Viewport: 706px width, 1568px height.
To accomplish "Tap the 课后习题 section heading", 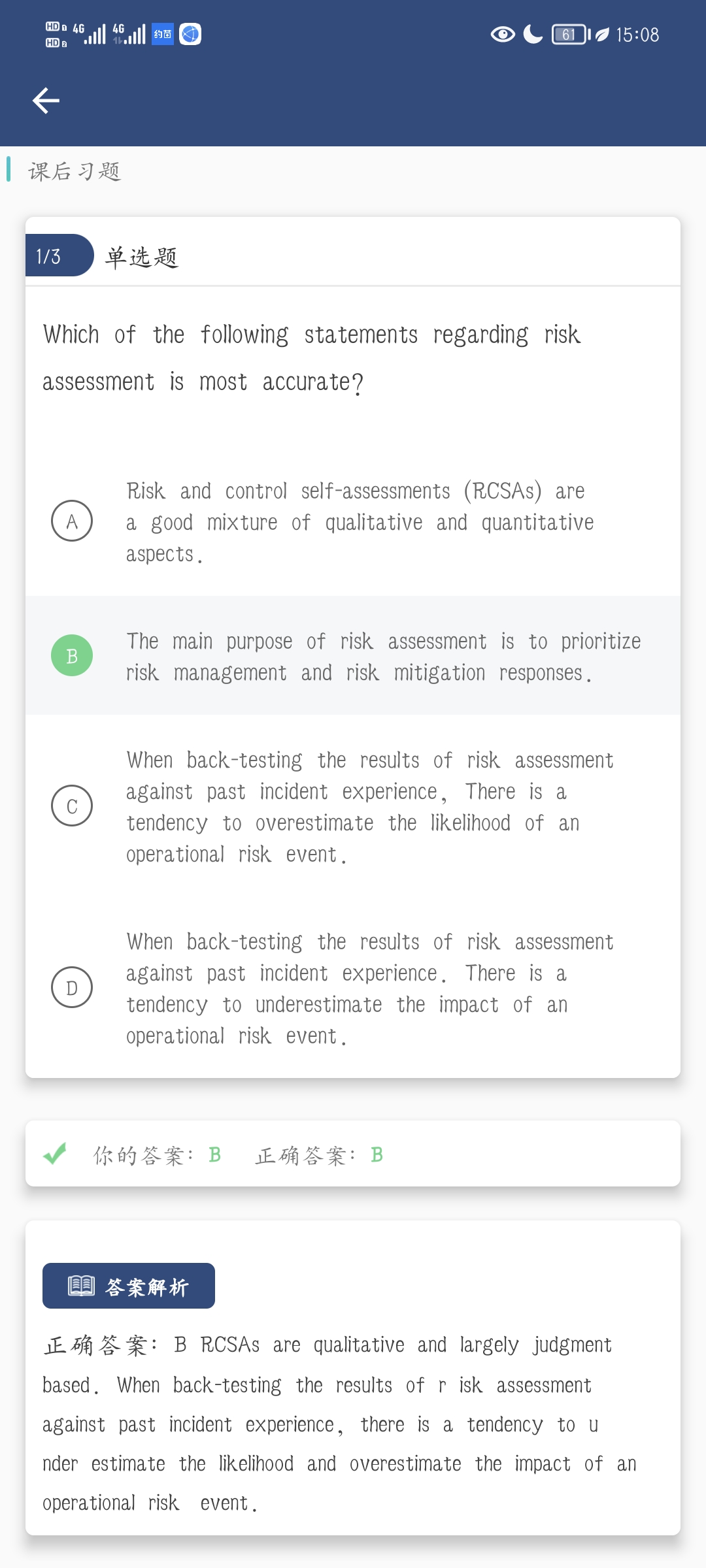I will [x=75, y=171].
